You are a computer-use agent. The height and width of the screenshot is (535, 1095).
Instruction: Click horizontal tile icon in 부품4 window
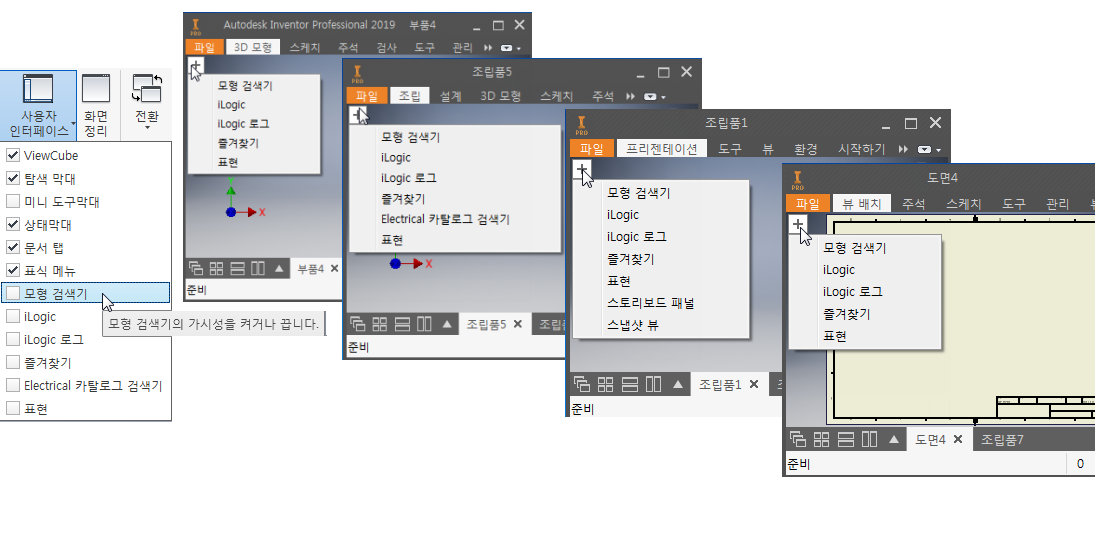237,268
